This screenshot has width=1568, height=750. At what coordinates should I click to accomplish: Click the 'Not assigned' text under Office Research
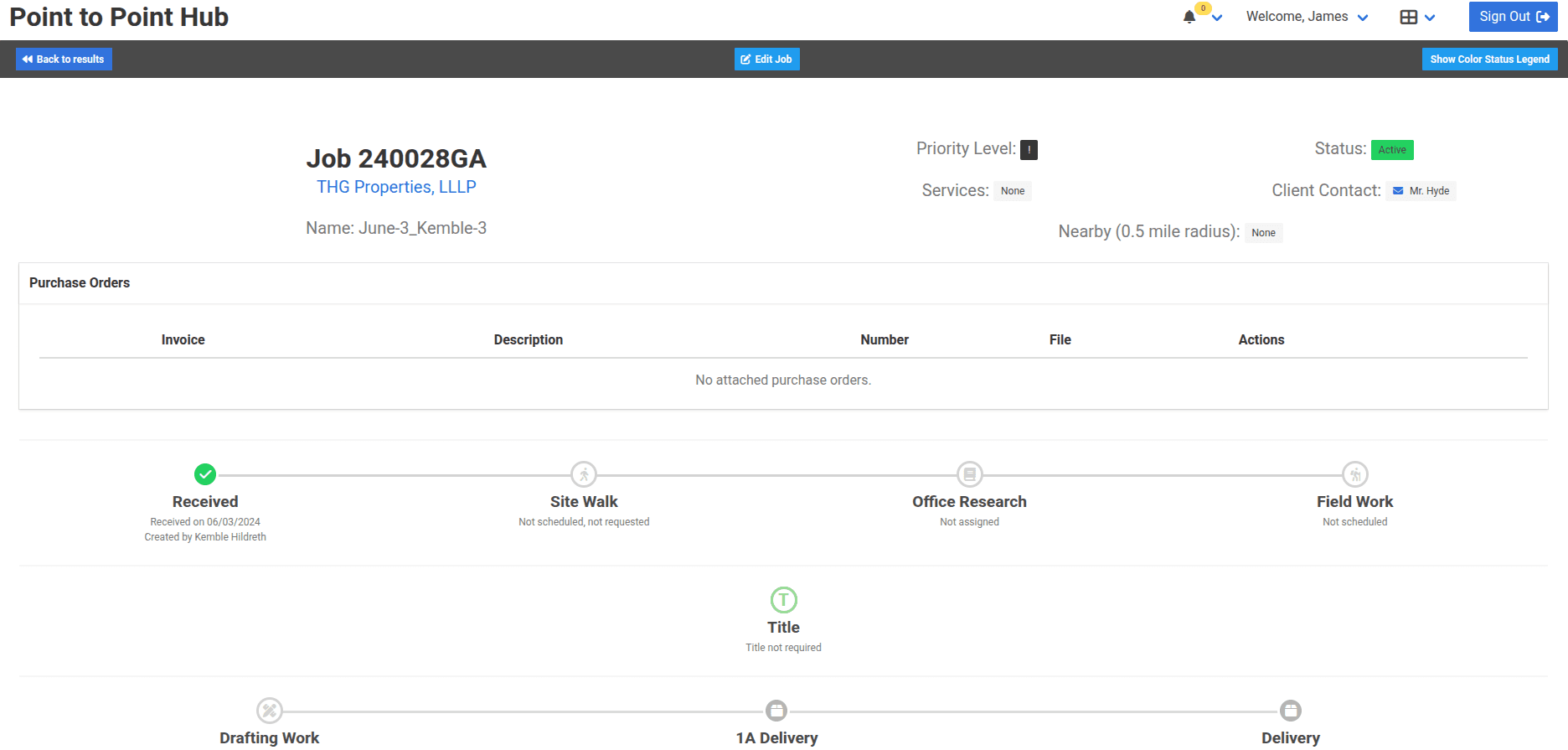point(969,521)
